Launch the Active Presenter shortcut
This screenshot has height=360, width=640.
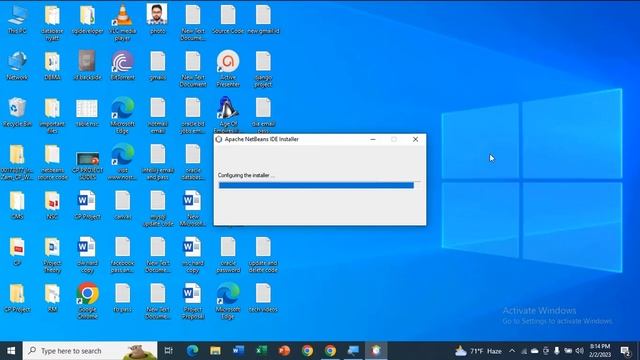coord(228,69)
